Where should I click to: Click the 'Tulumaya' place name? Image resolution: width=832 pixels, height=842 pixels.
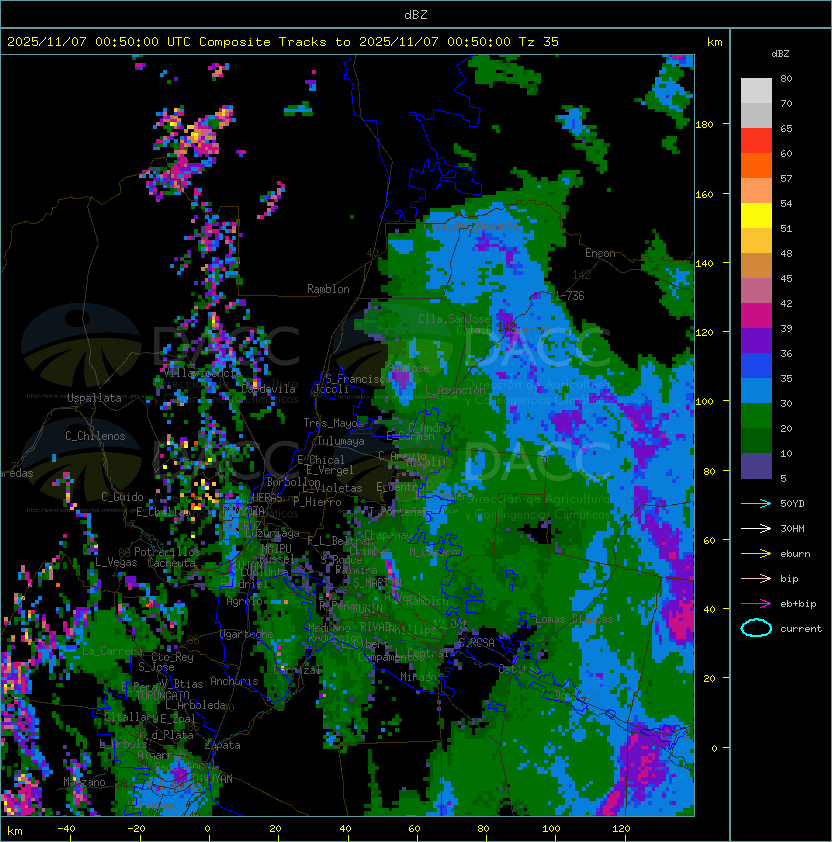[x=341, y=441]
